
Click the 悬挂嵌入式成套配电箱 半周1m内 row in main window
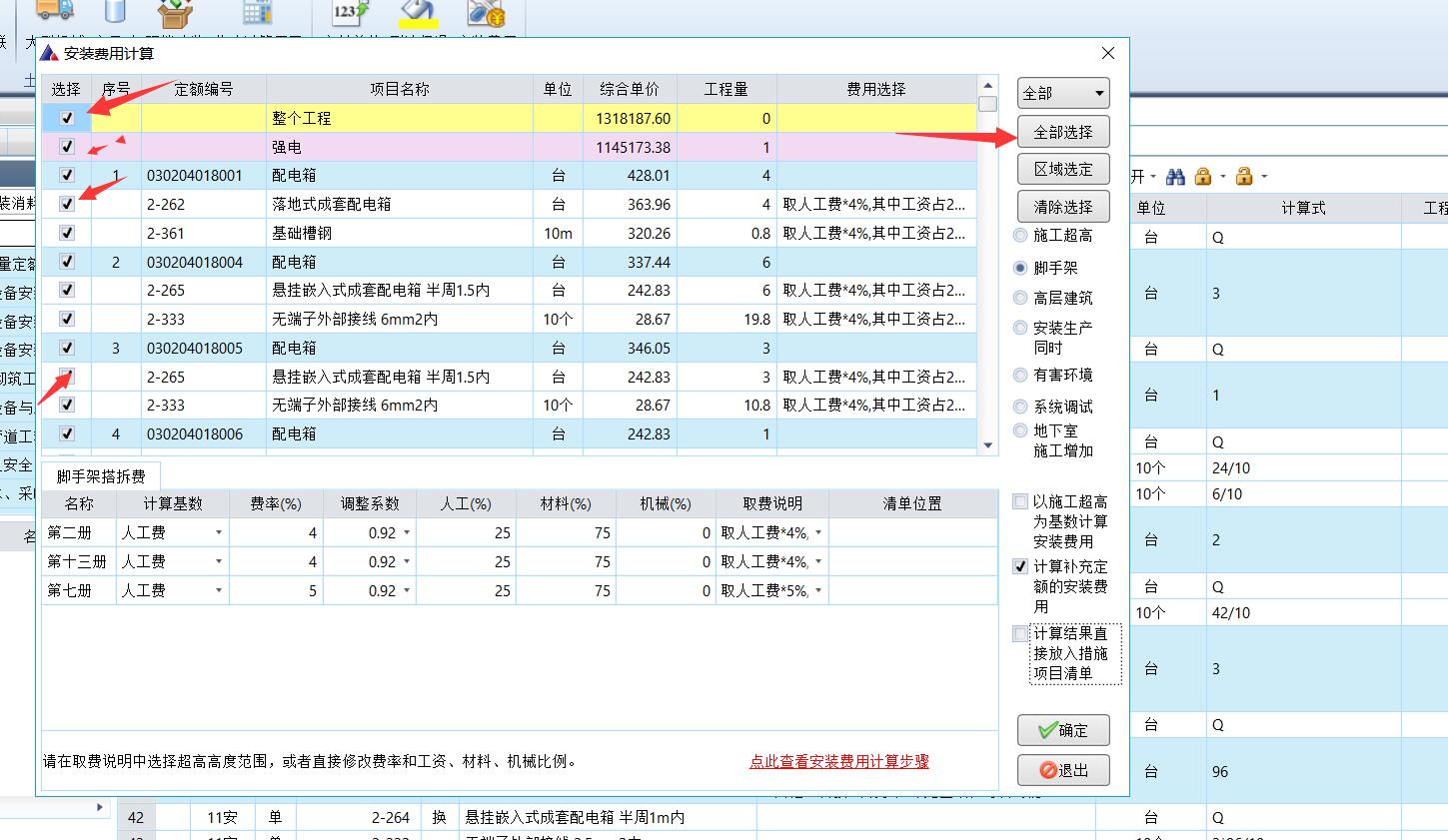pyautogui.click(x=607, y=817)
